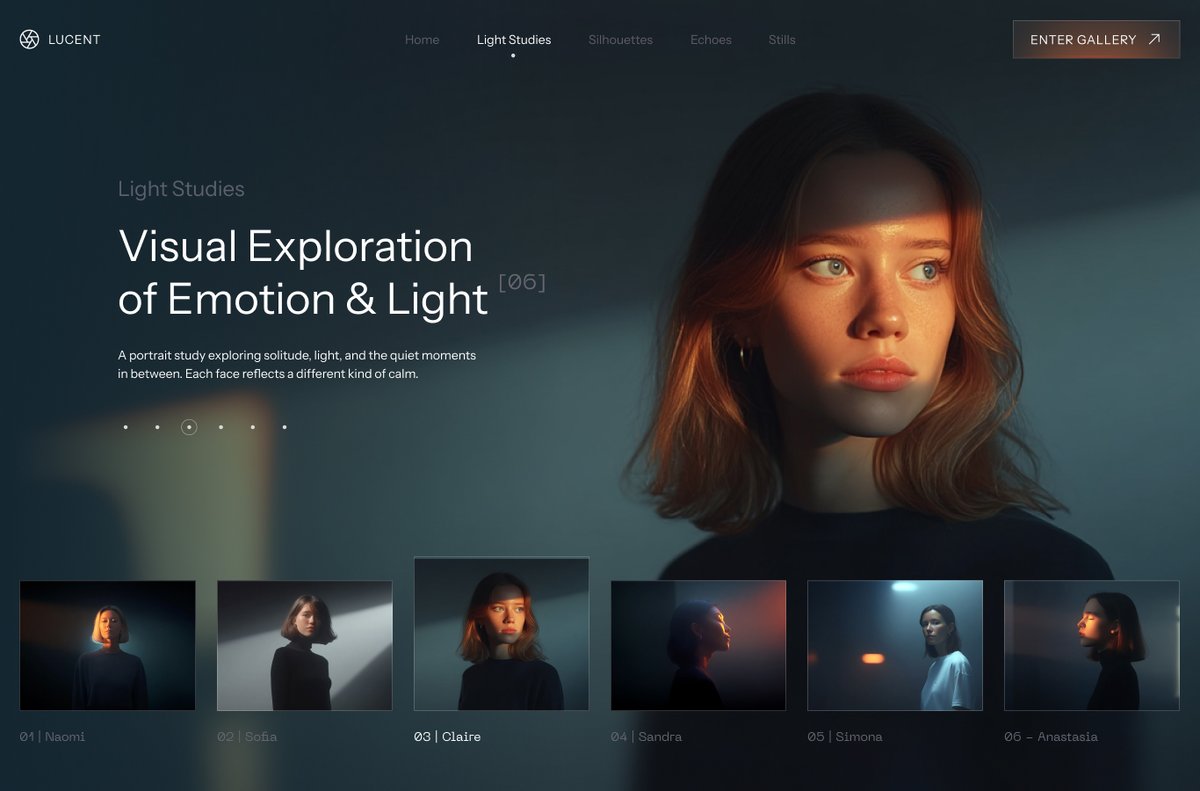The image size is (1200, 791).
Task: Jump to the last slide via final dot
Action: [284, 427]
